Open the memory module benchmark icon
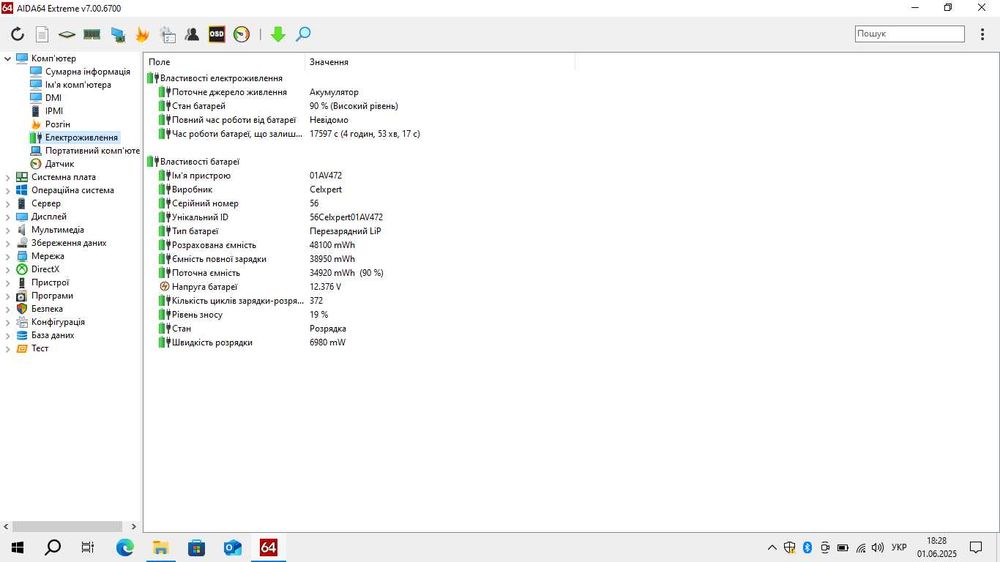The image size is (1000, 562). tap(92, 34)
